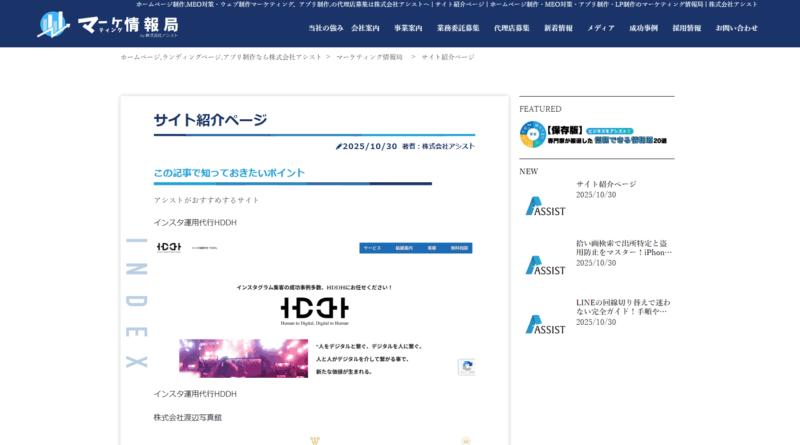Select 業務委託募集 in the top navigation

pyautogui.click(x=458, y=28)
